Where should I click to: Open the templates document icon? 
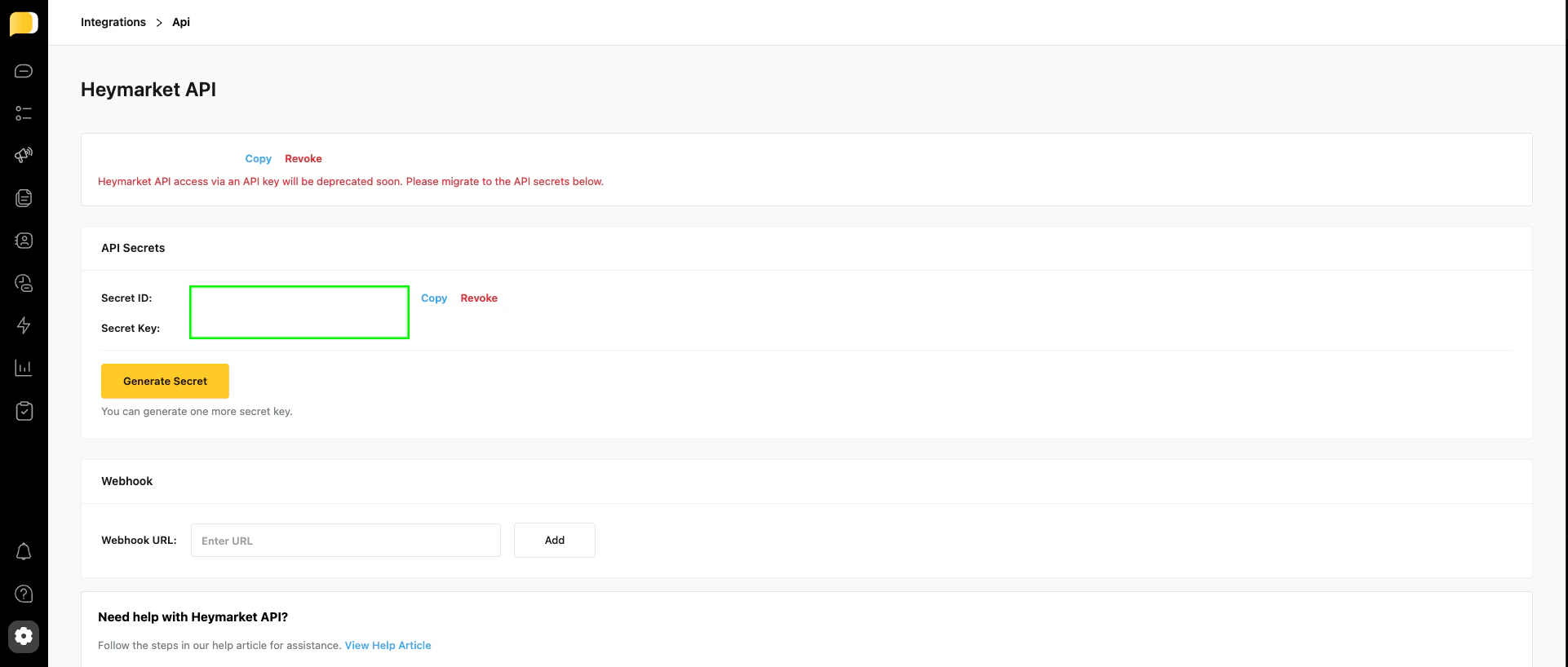[24, 198]
